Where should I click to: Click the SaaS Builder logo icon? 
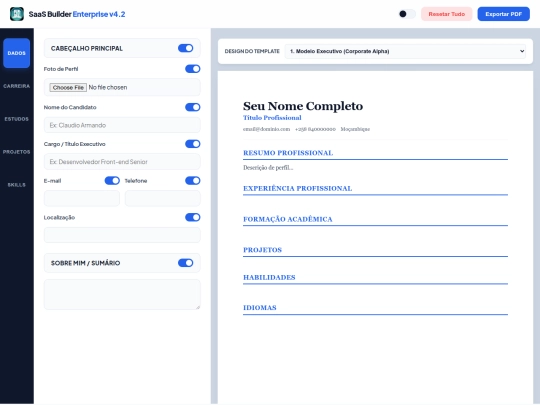pyautogui.click(x=17, y=14)
